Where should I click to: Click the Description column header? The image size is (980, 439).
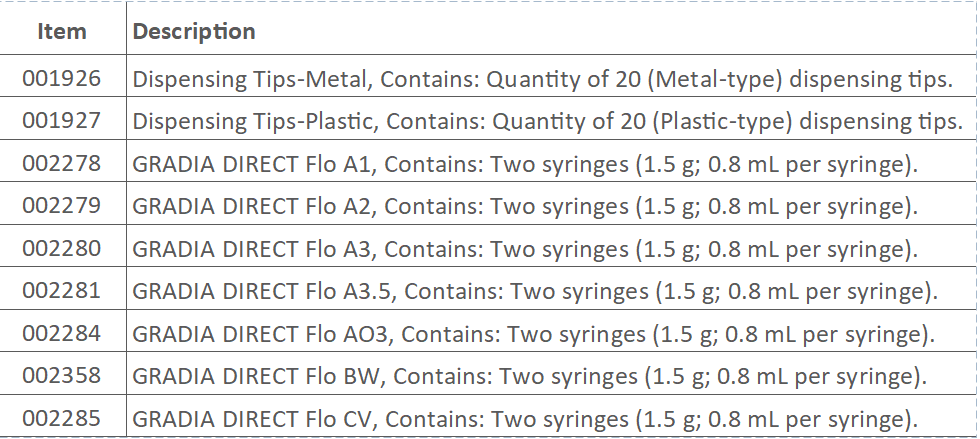pyautogui.click(x=194, y=31)
